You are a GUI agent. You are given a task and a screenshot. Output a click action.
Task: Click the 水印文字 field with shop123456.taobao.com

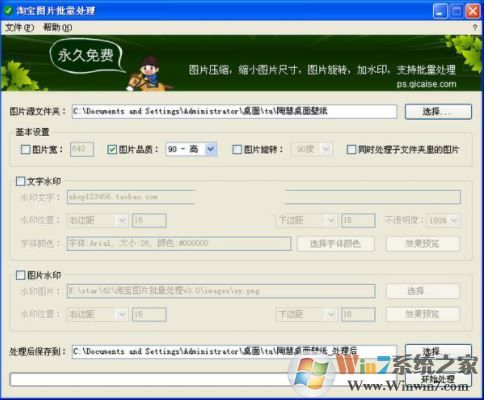tap(264, 197)
